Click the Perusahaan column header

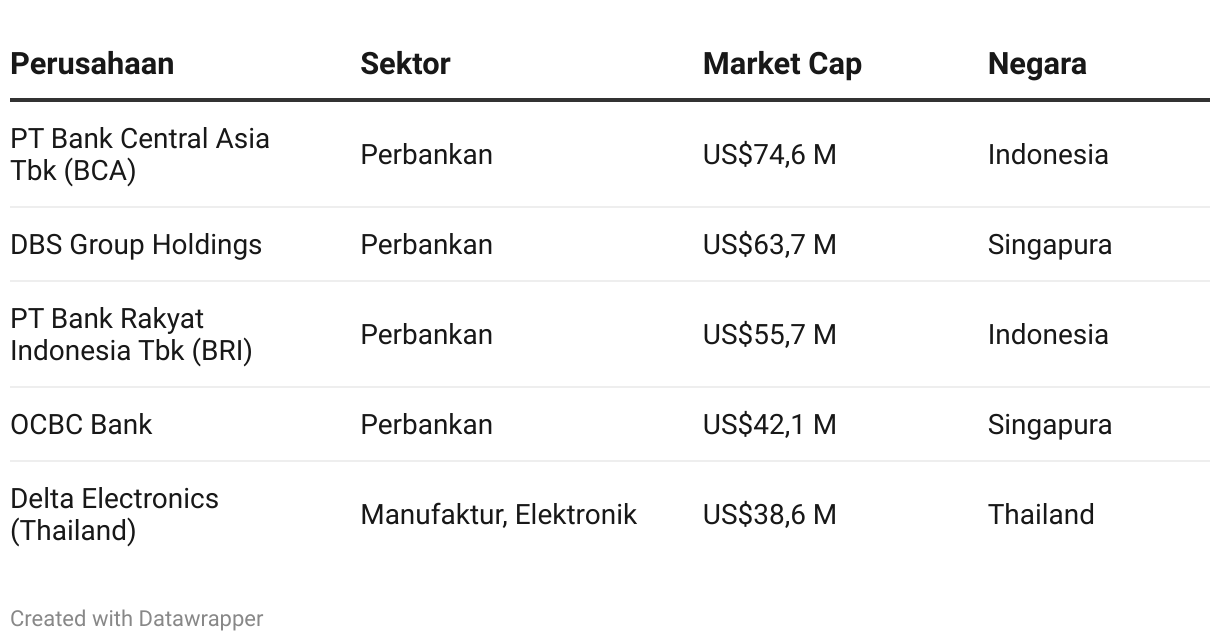(92, 64)
